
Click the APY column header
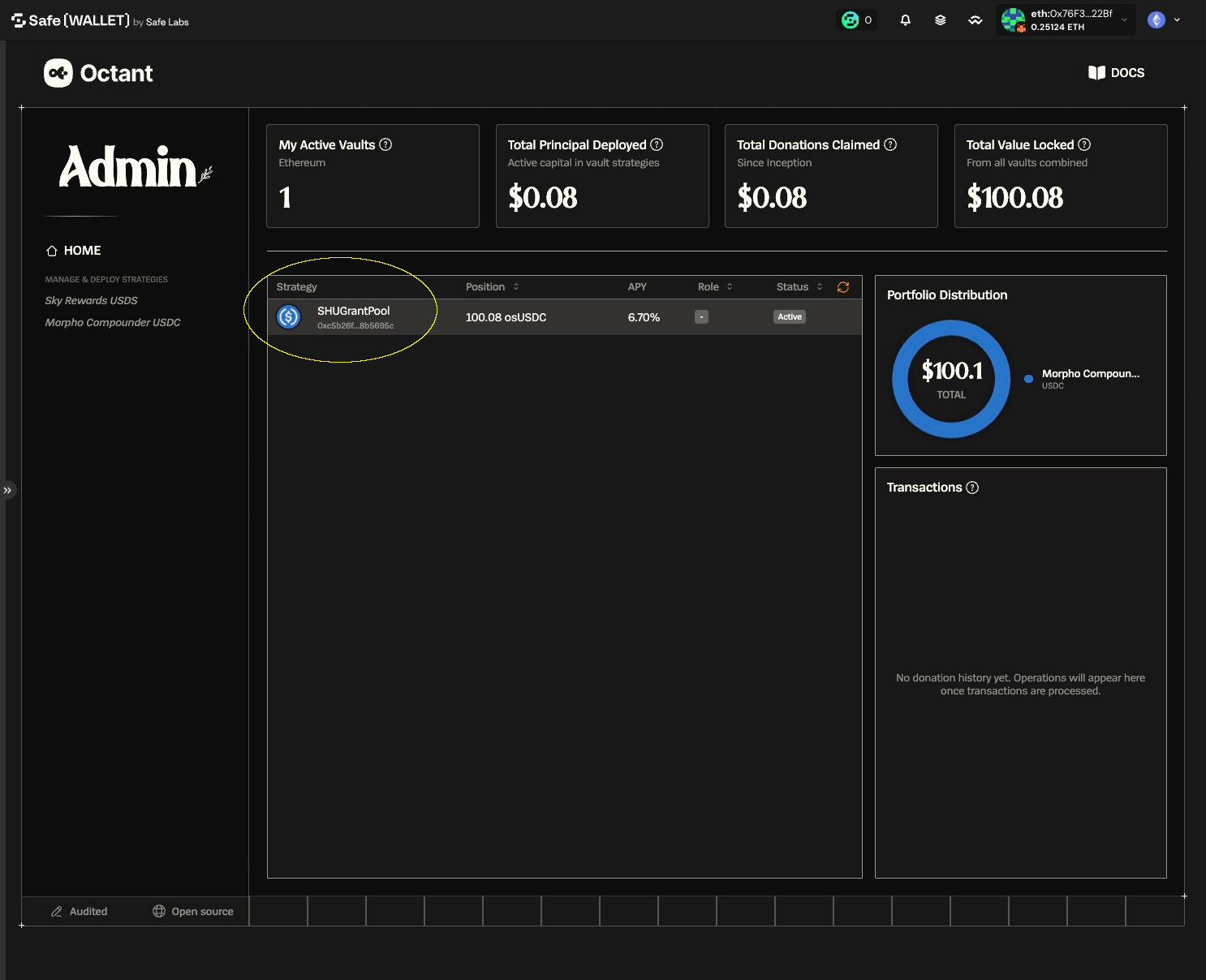pos(637,287)
